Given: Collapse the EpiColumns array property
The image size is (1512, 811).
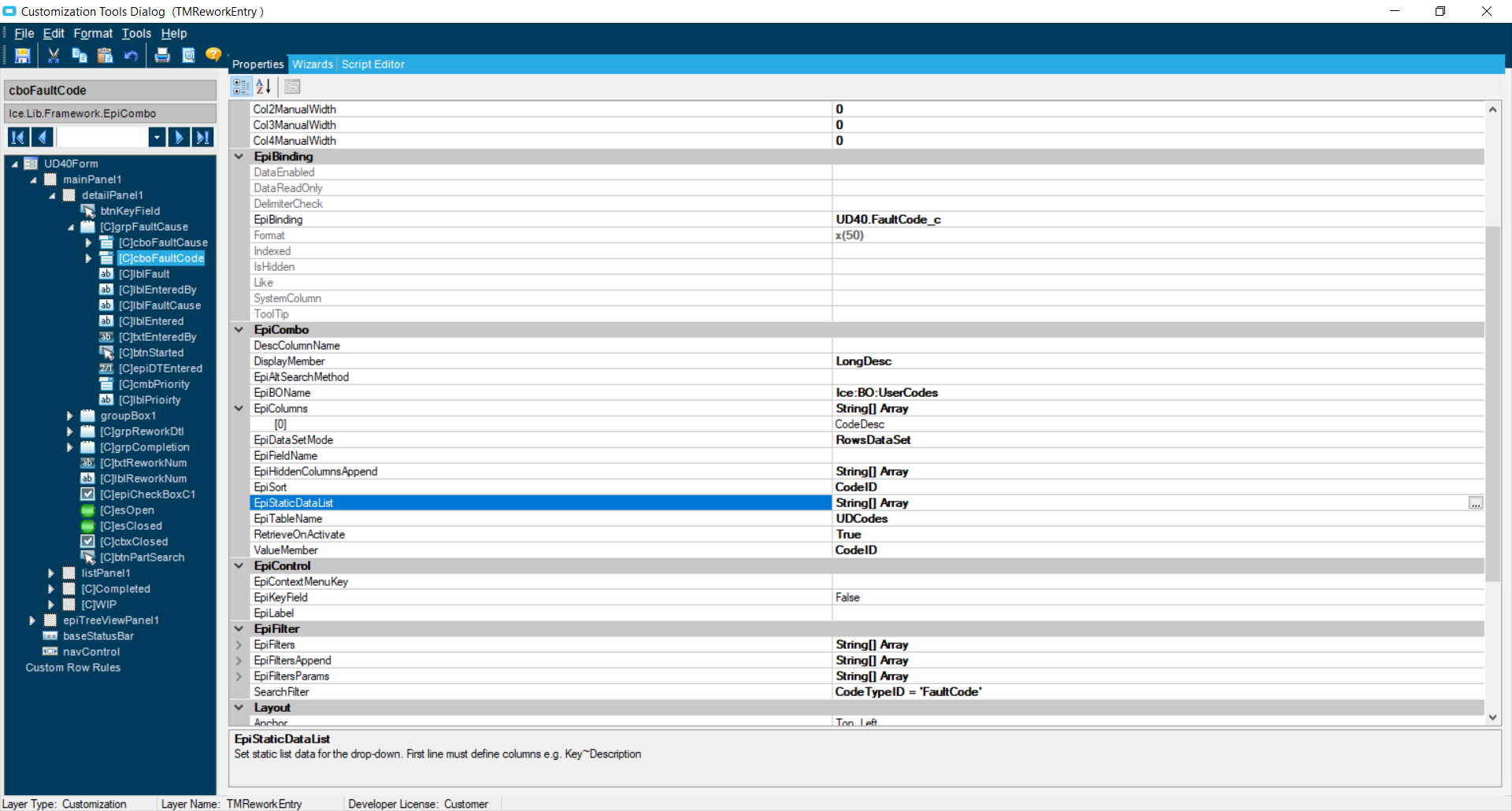Looking at the screenshot, I should click(x=239, y=408).
